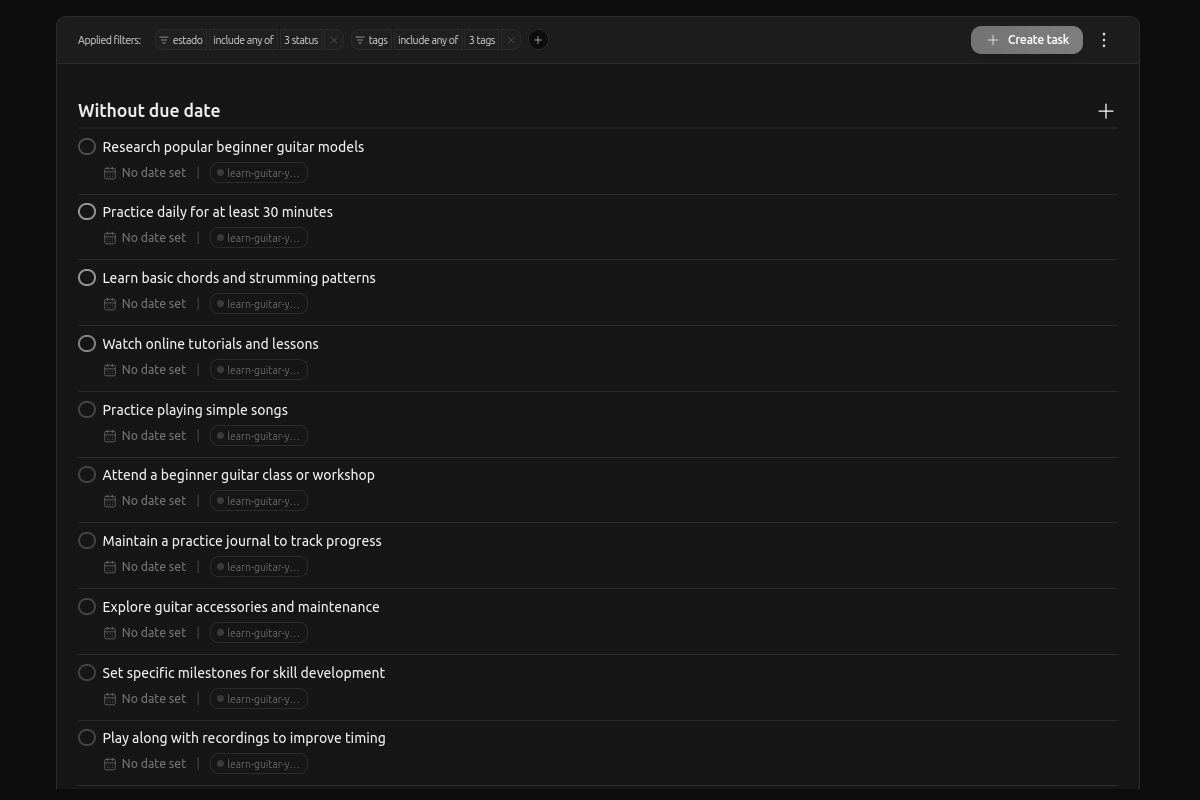Open the '3 tags' filter dropdown
This screenshot has width=1200, height=800.
pos(481,40)
